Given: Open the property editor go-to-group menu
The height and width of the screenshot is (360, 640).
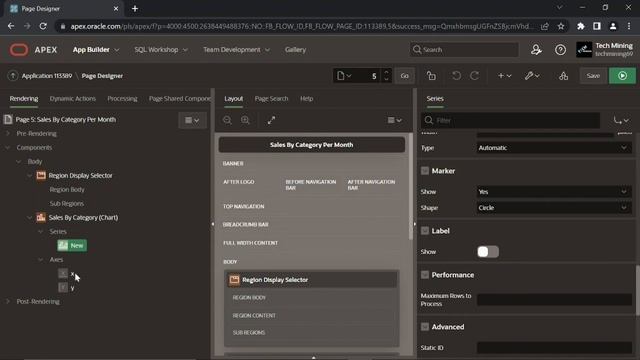Looking at the screenshot, I should pyautogui.click(x=621, y=120).
